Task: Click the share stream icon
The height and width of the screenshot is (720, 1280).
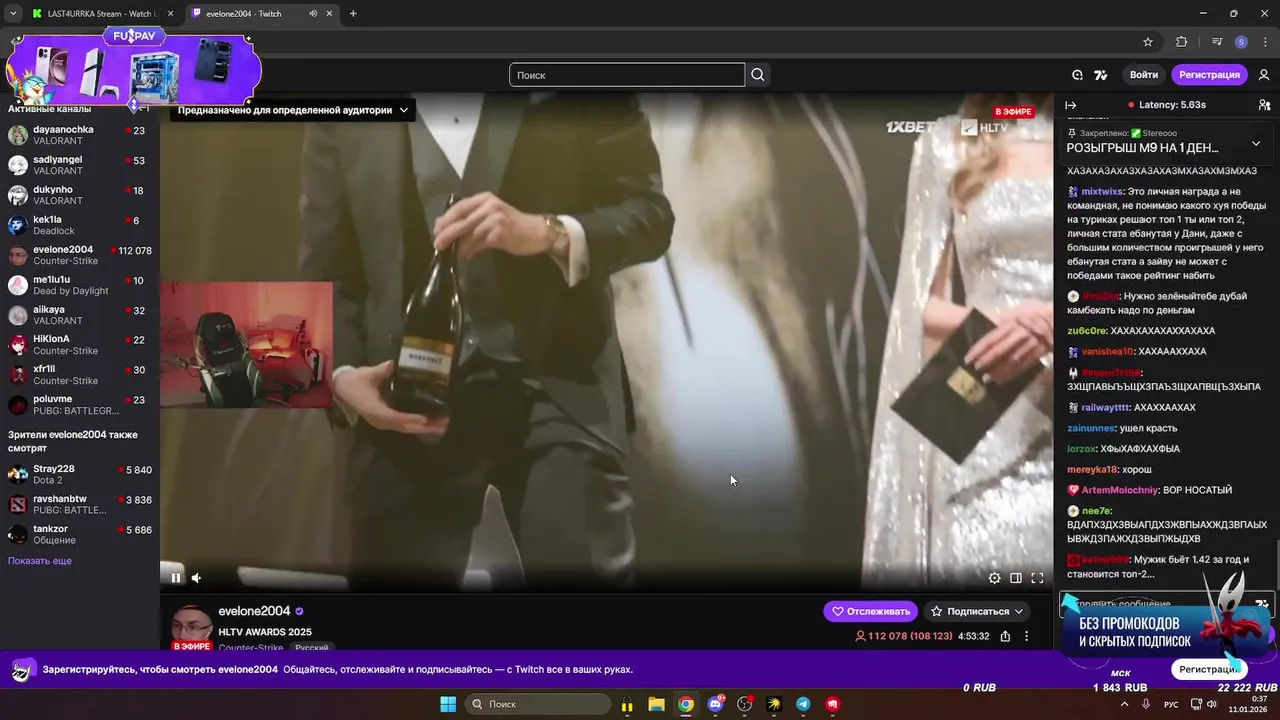Action: [x=1005, y=636]
